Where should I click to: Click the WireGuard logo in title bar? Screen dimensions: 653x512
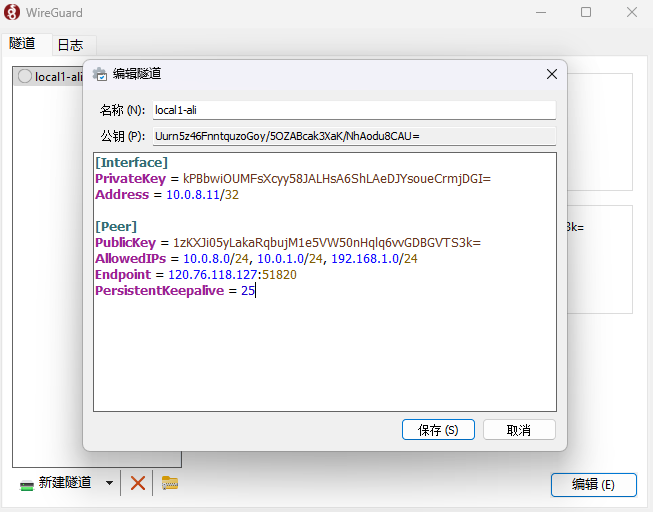coord(15,13)
